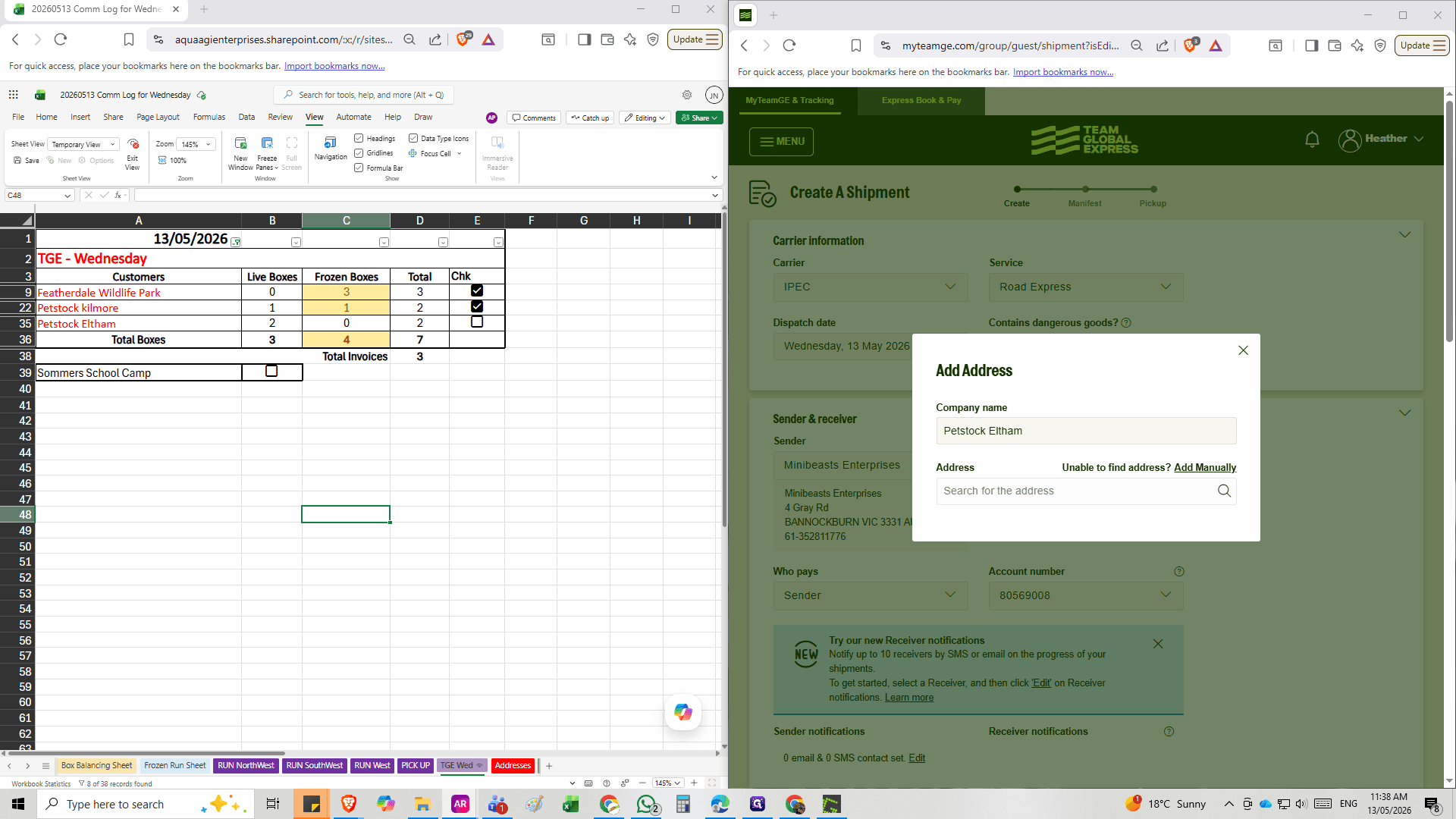Switch to the Addresses sheet tab
Image resolution: width=1456 pixels, height=819 pixels.
[513, 765]
